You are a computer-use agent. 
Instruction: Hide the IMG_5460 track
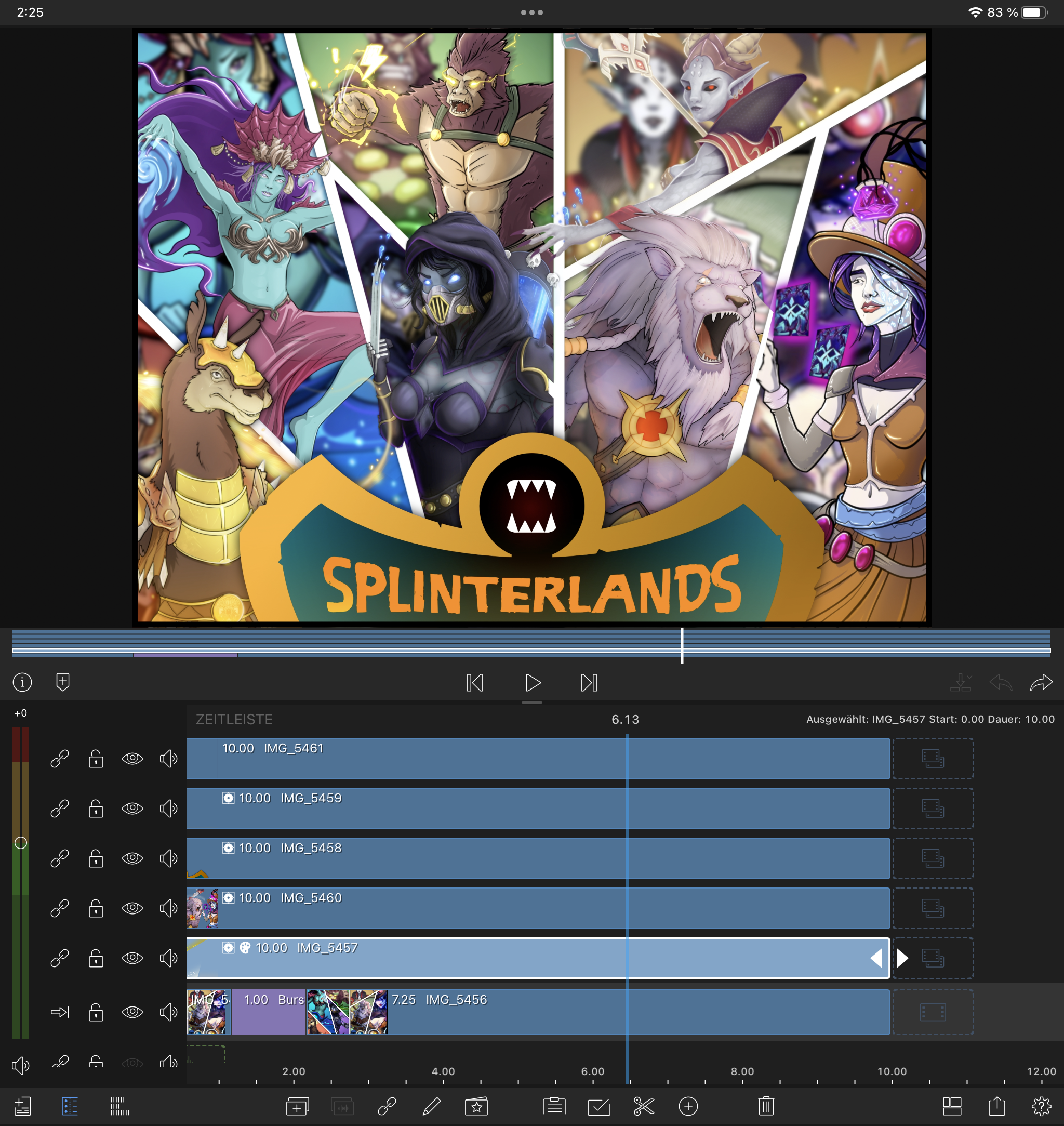click(132, 908)
